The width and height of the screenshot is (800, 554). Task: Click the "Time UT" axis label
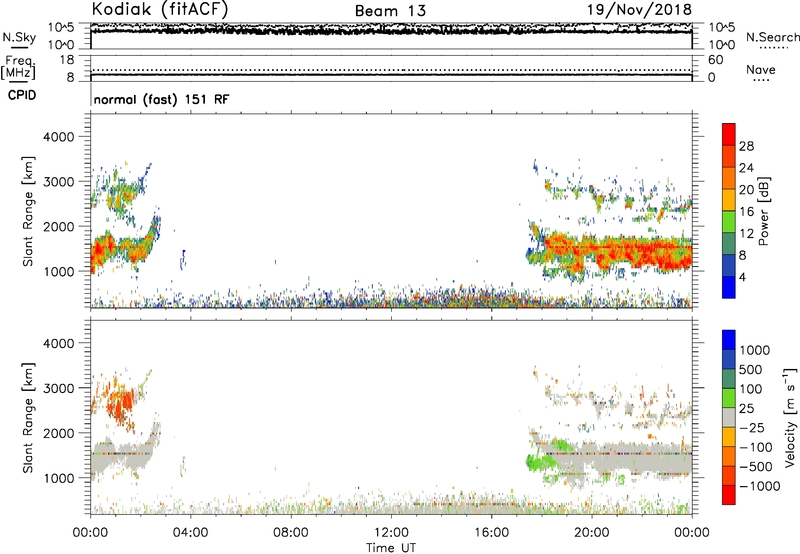[x=391, y=548]
